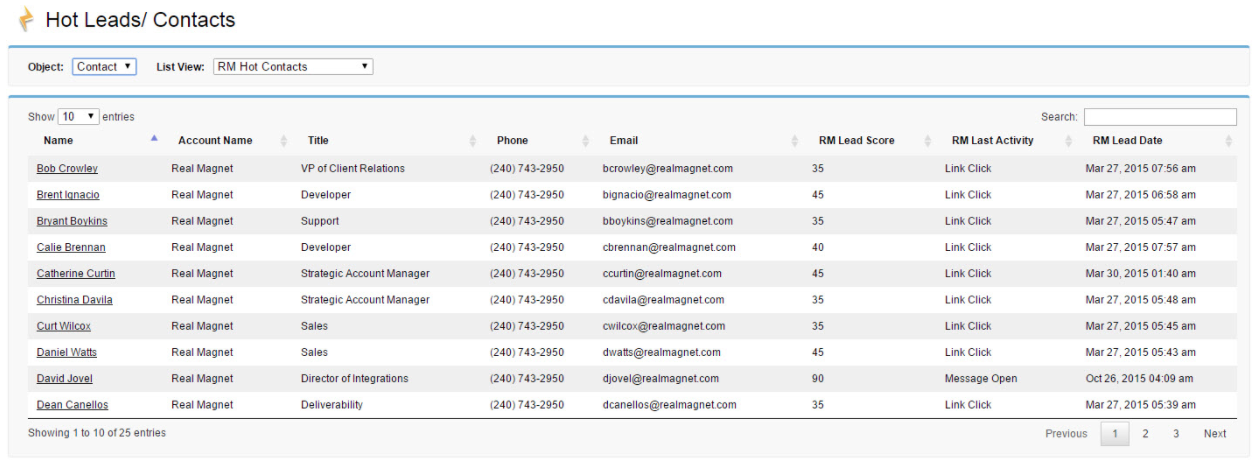Click the Email column header
This screenshot has height=464, width=1257.
click(x=624, y=141)
